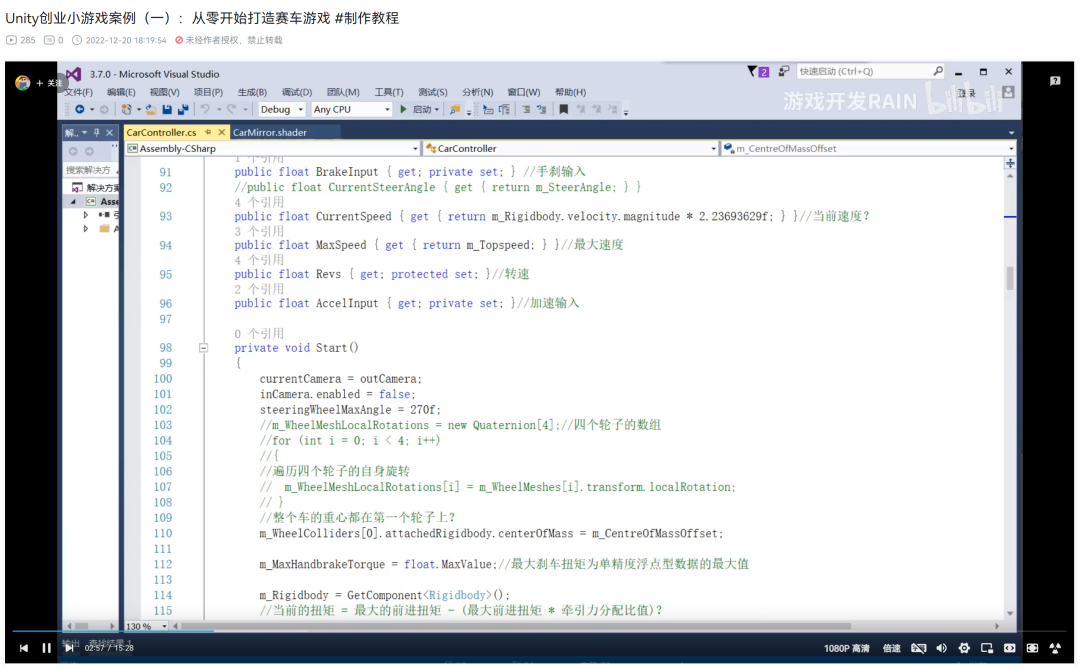The width and height of the screenshot is (1080, 668).
Task: Click the 倍速 playback speed button
Action: point(892,648)
